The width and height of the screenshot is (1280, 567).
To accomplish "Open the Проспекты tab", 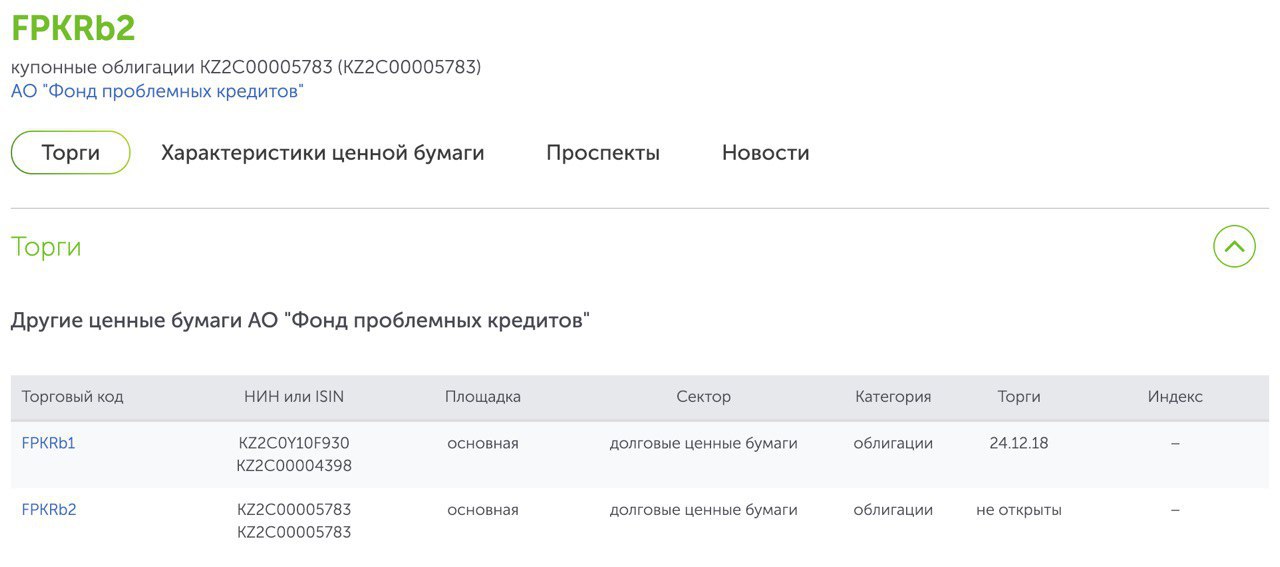I will click(603, 153).
